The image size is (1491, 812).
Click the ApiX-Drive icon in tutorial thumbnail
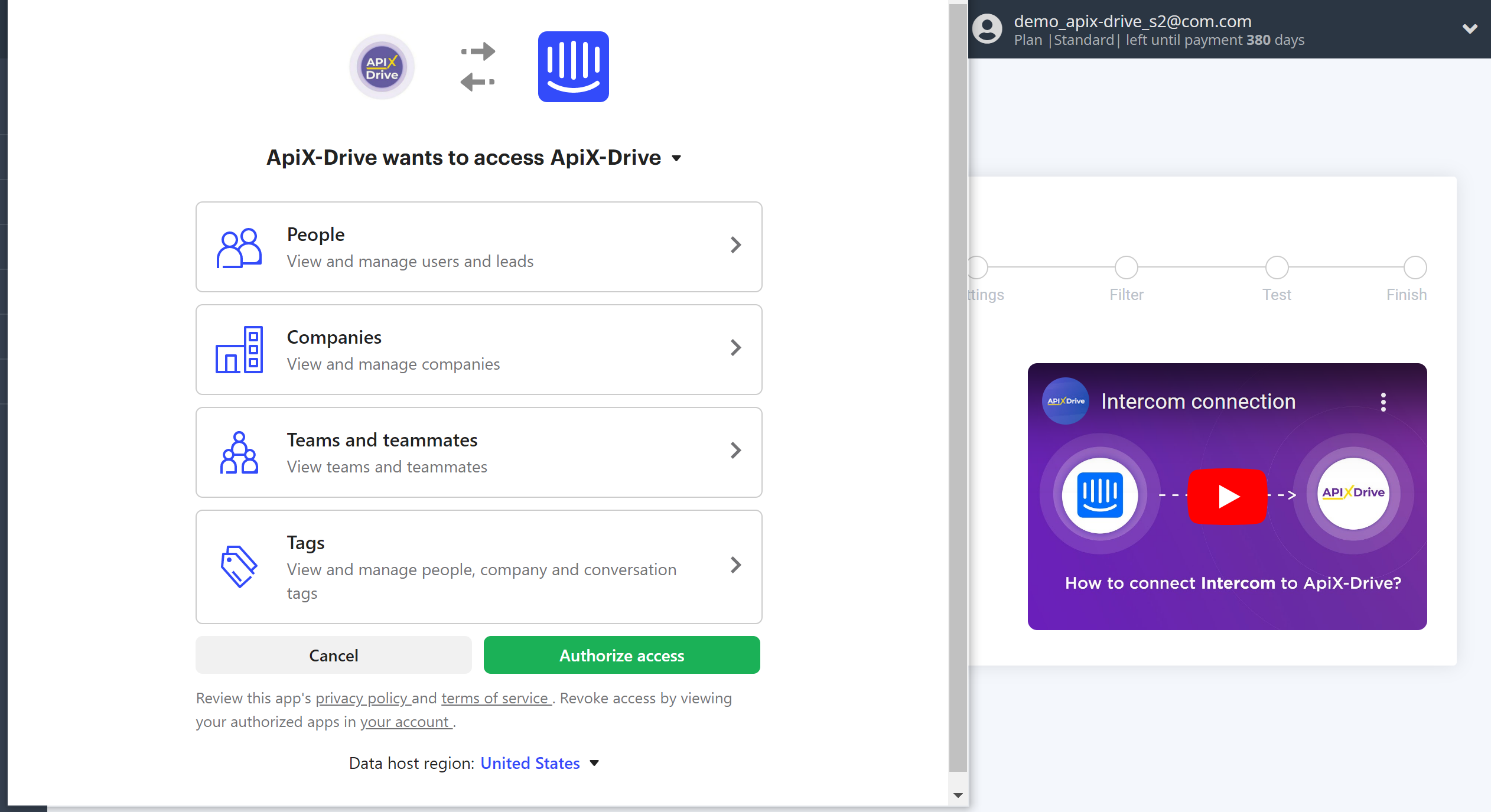pyautogui.click(x=1354, y=491)
